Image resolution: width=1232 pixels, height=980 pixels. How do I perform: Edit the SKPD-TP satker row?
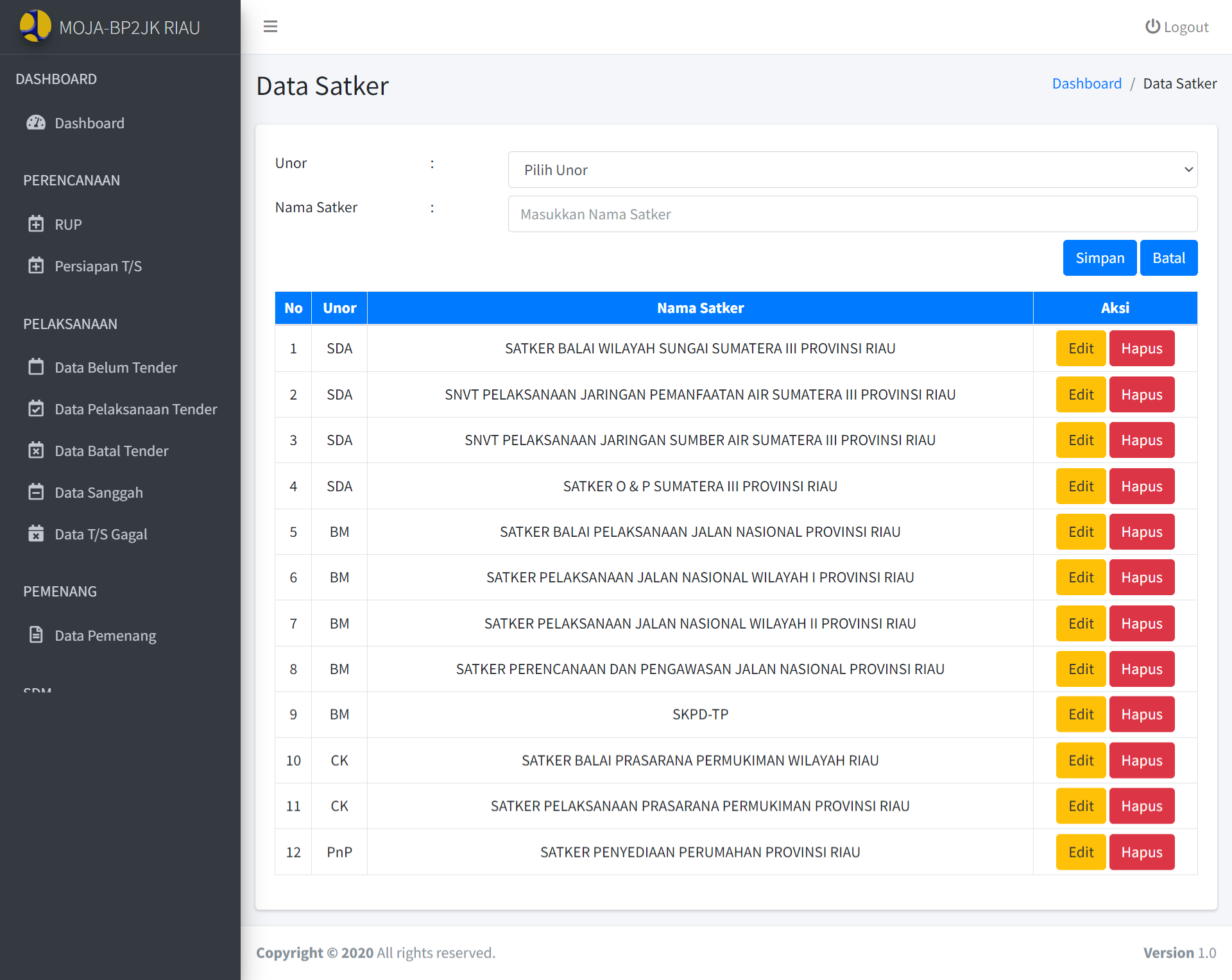(x=1080, y=714)
